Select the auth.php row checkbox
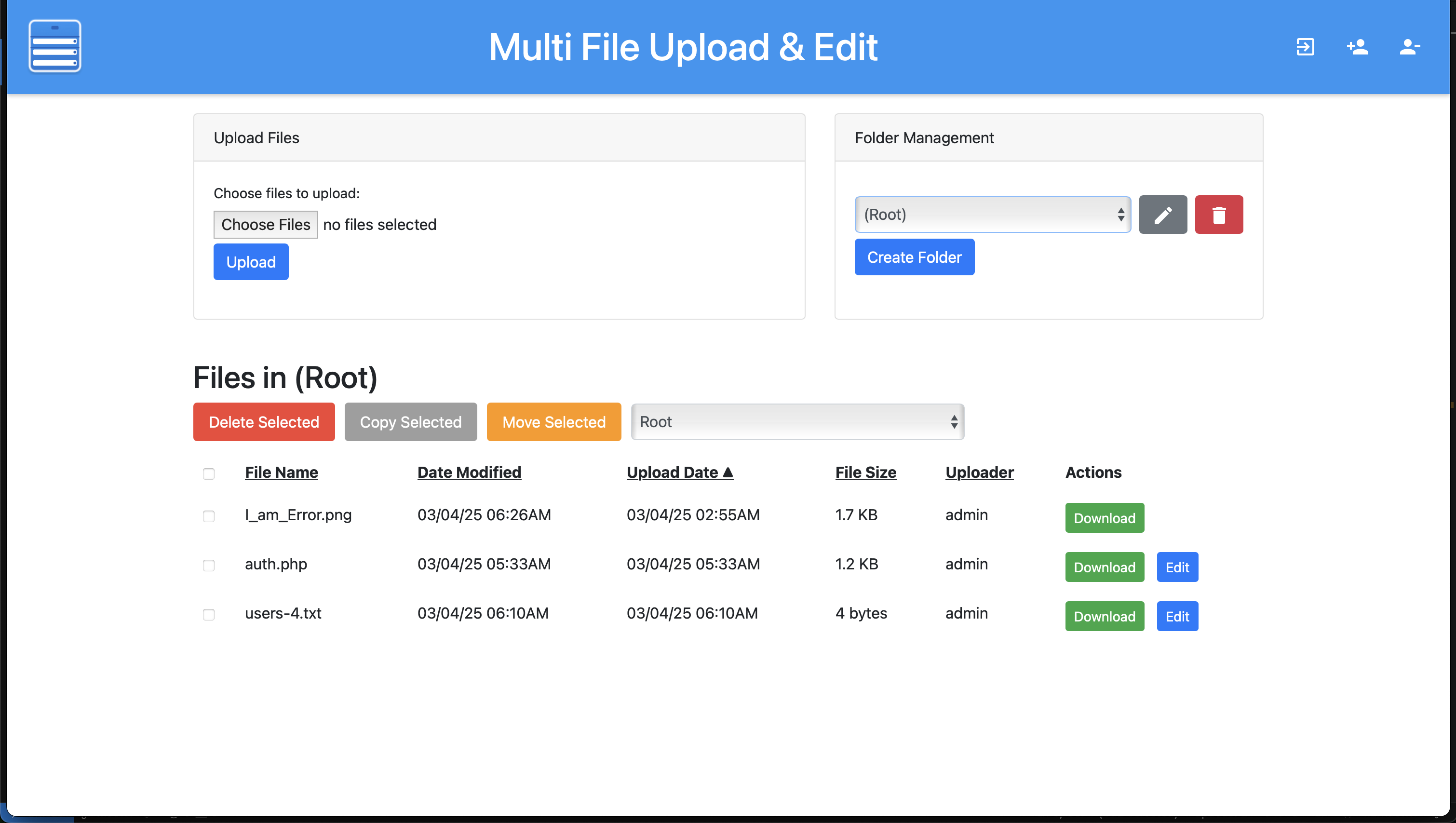The height and width of the screenshot is (823, 1456). [x=209, y=565]
